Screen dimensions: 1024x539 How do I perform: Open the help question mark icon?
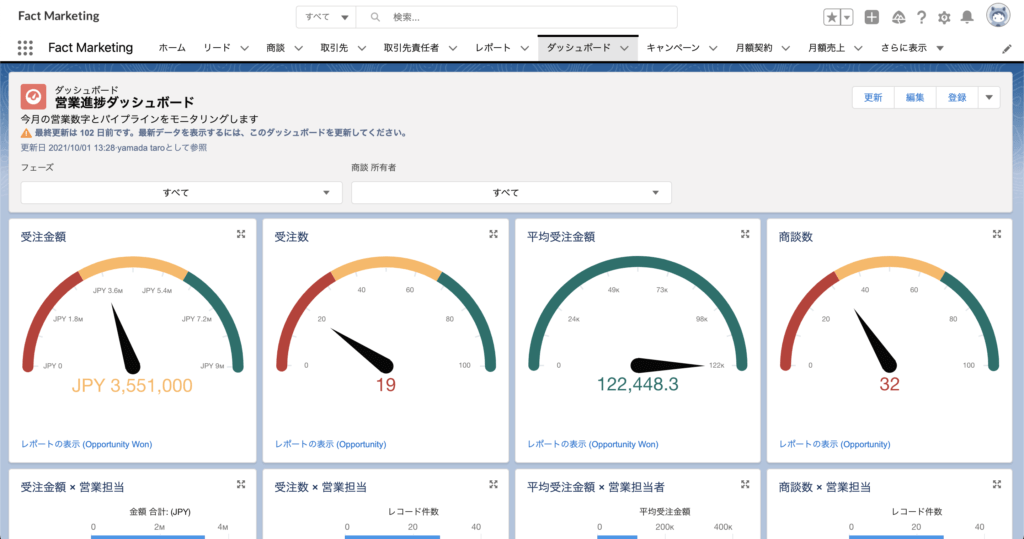point(921,18)
